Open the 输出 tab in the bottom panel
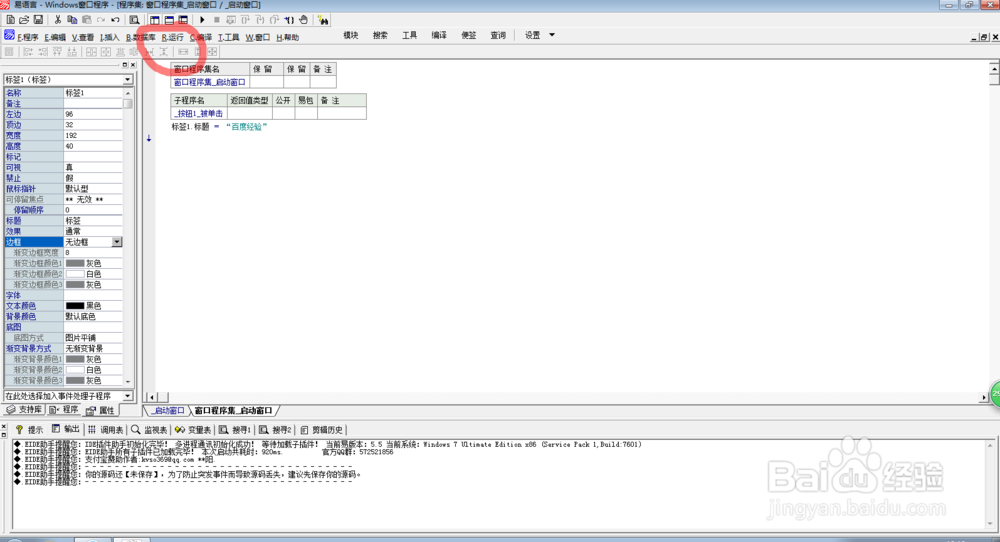Image resolution: width=1000 pixels, height=542 pixels. coord(66,429)
